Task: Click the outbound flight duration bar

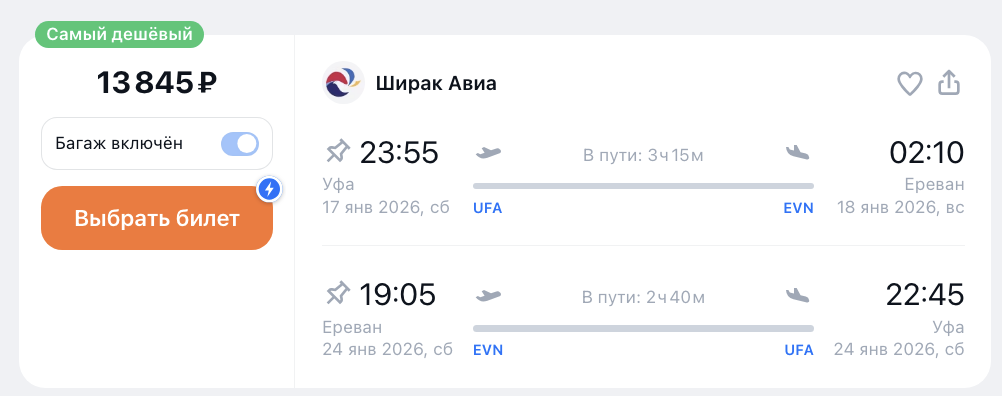Action: click(644, 186)
